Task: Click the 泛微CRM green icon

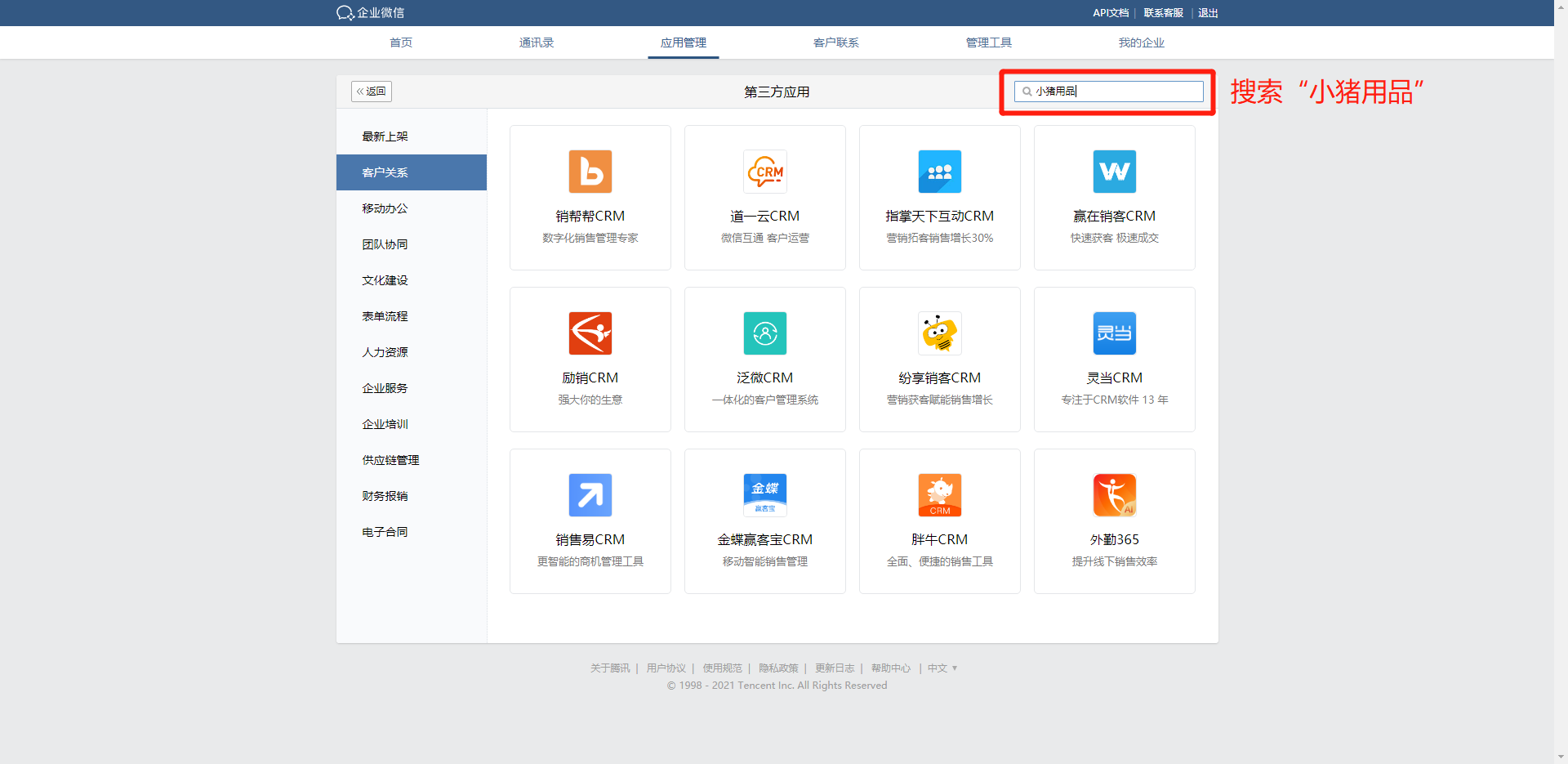Action: [765, 333]
